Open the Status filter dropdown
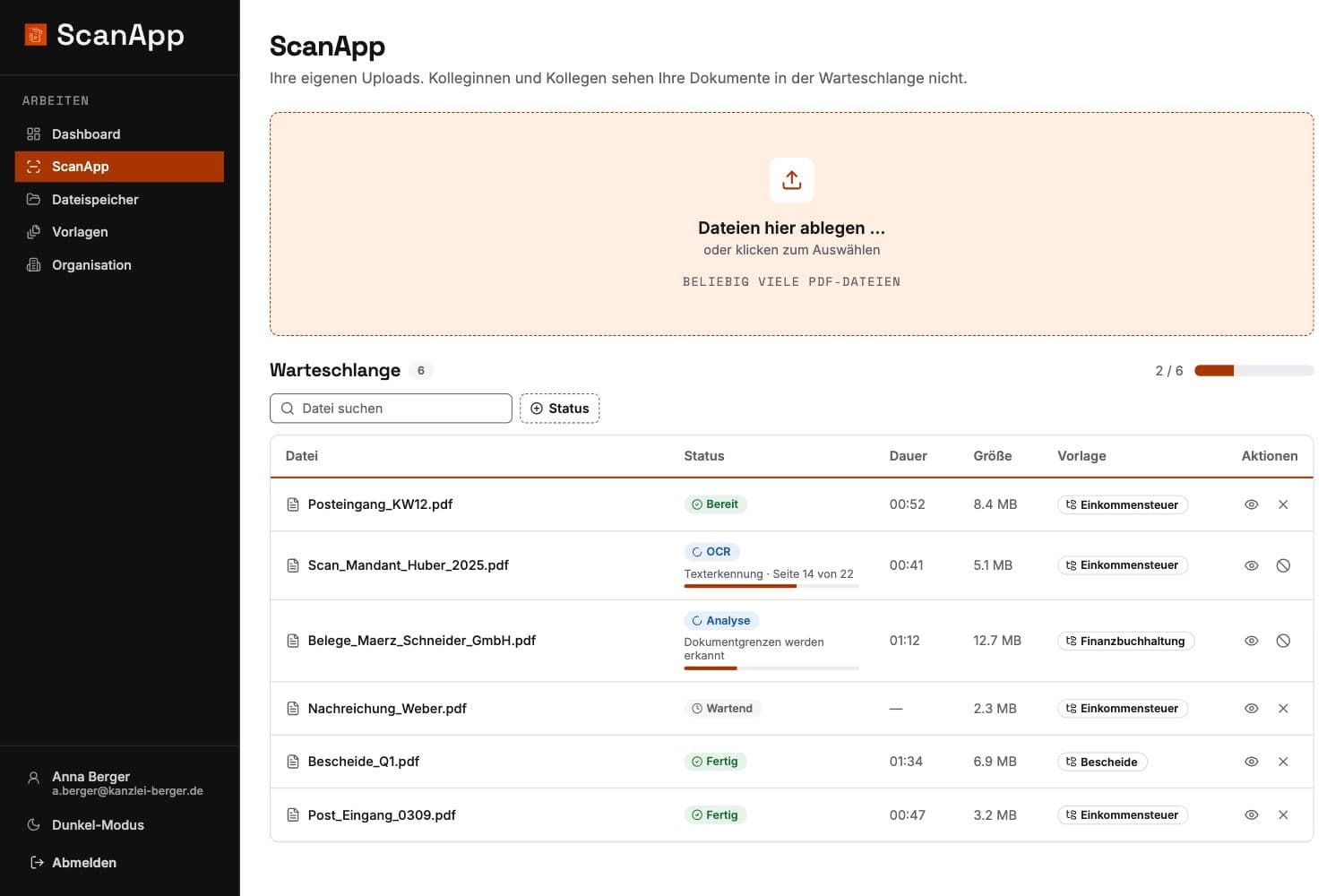 pos(560,409)
